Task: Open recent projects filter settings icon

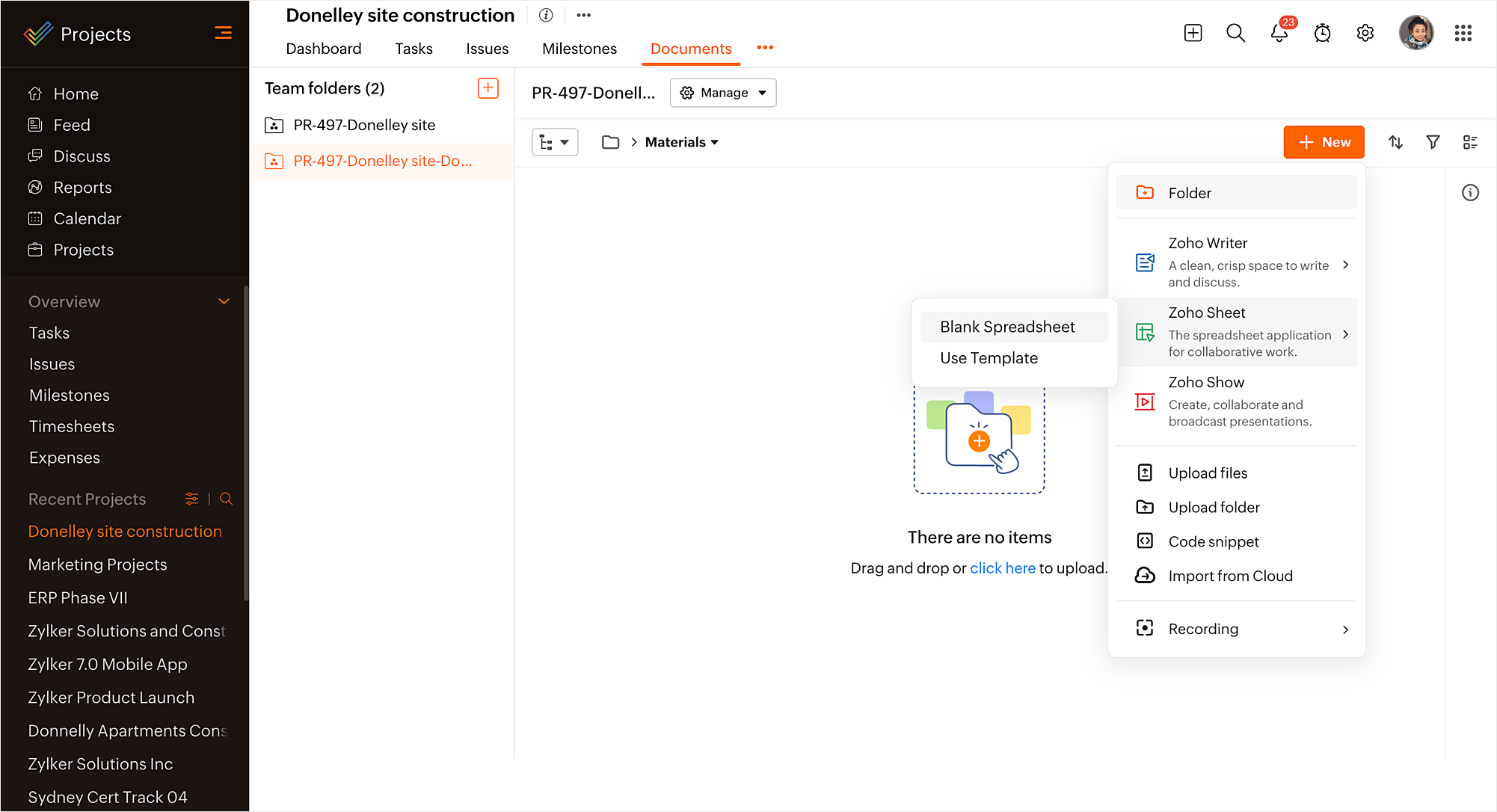Action: pos(192,499)
